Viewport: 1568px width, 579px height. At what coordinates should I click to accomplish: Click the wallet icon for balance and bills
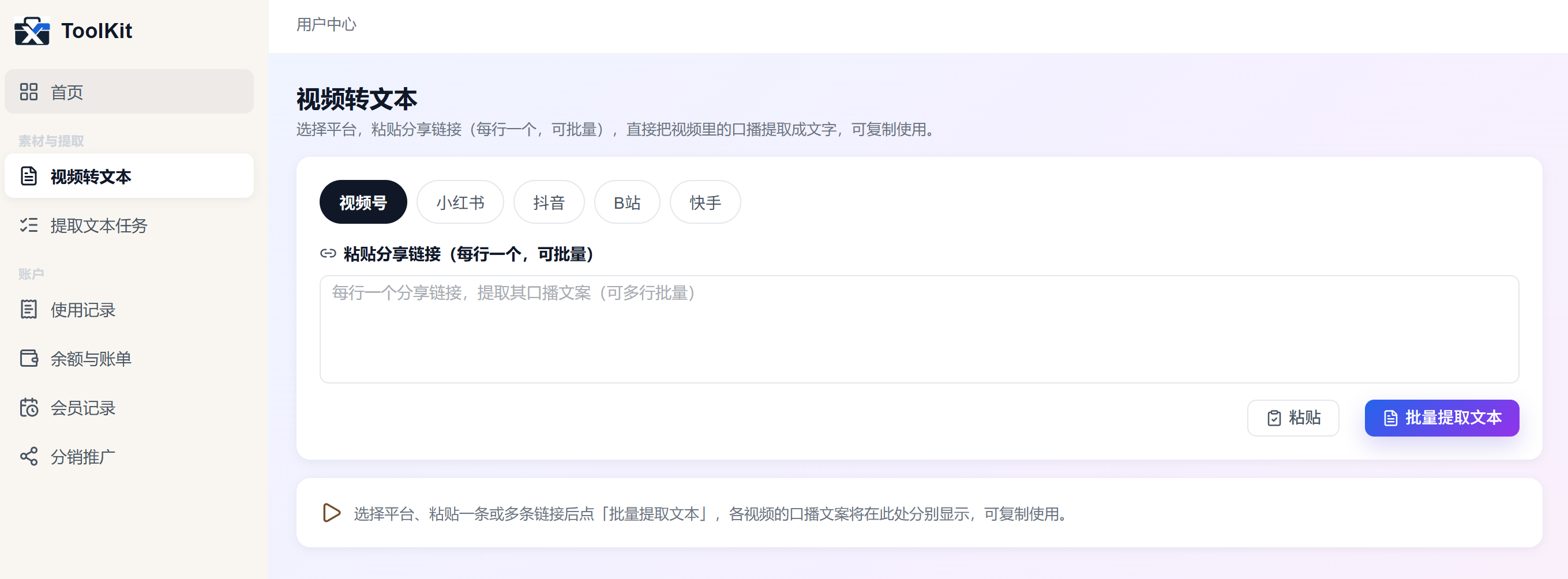click(x=29, y=358)
